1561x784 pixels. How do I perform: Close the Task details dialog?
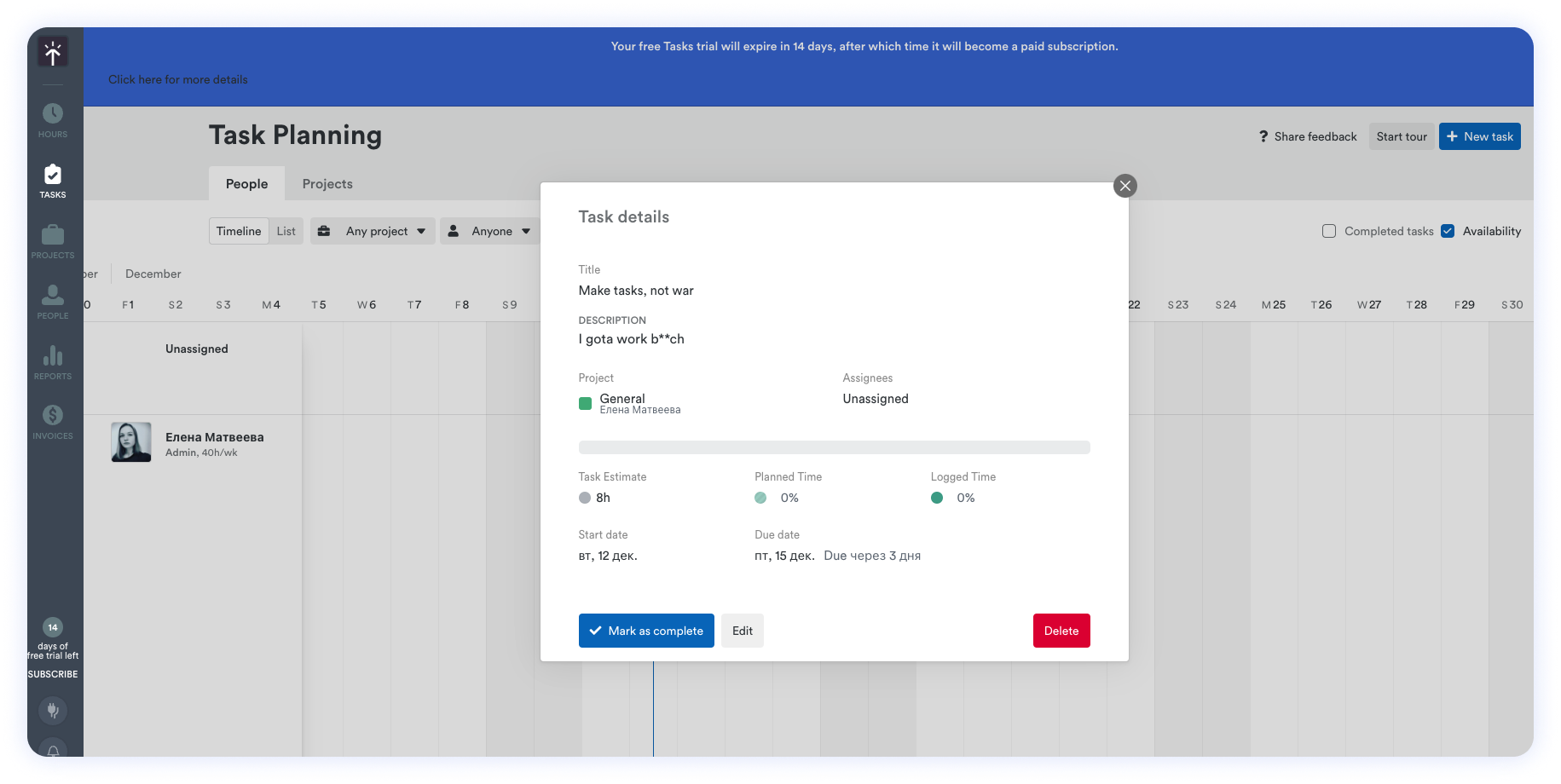click(1124, 186)
